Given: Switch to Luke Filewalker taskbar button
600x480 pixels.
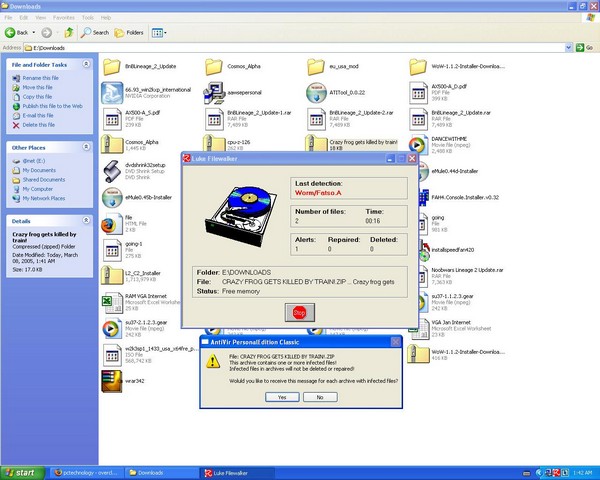Looking at the screenshot, I should click(x=237, y=473).
